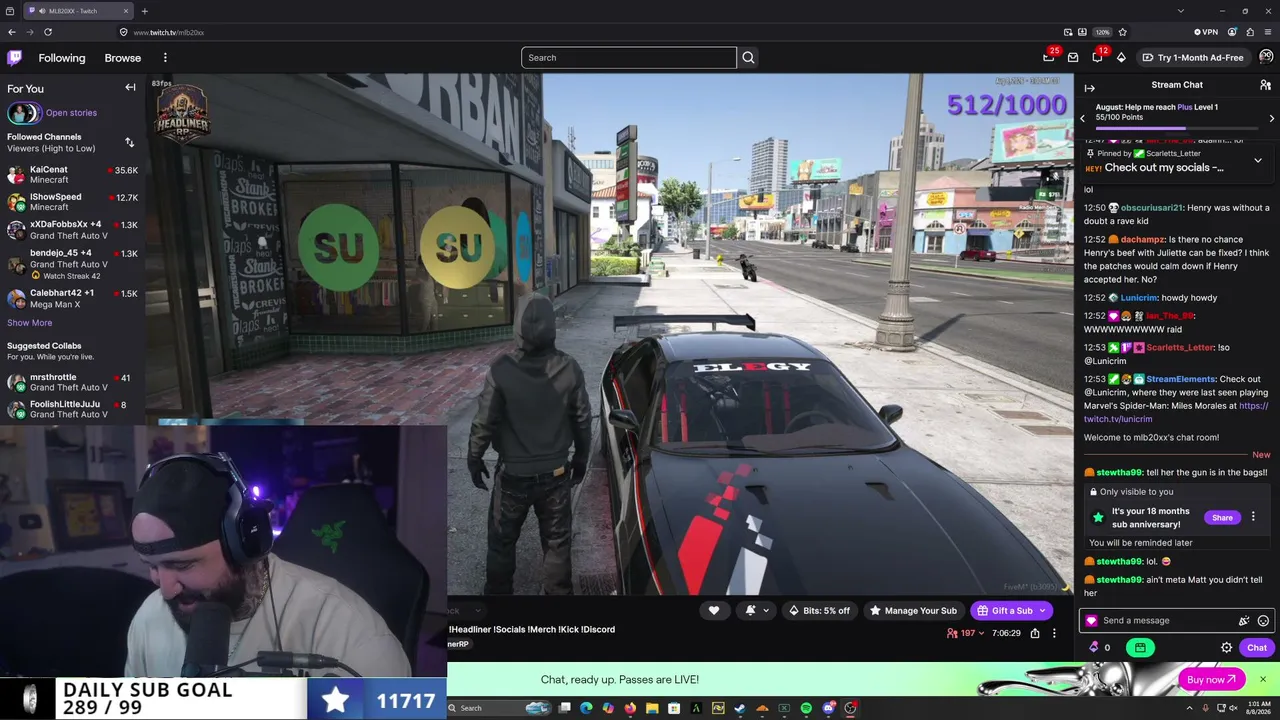Screen dimensions: 1280x720
Task: Open Bits cheering icon in chat input
Action: (x=1244, y=621)
